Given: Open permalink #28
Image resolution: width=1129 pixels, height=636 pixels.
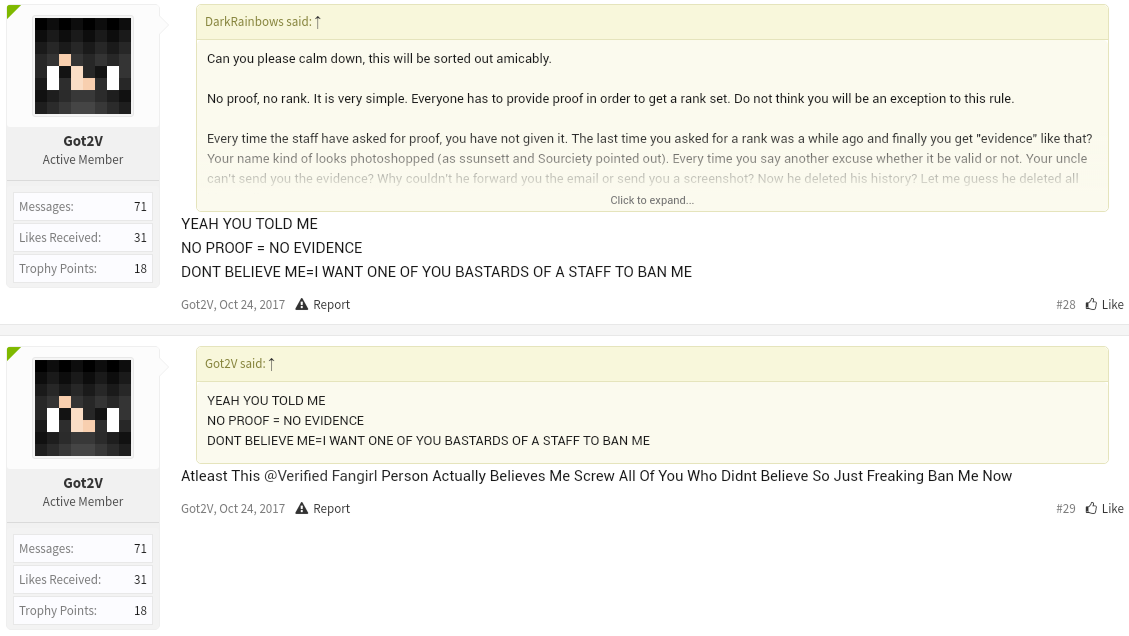Looking at the screenshot, I should pyautogui.click(x=1066, y=304).
